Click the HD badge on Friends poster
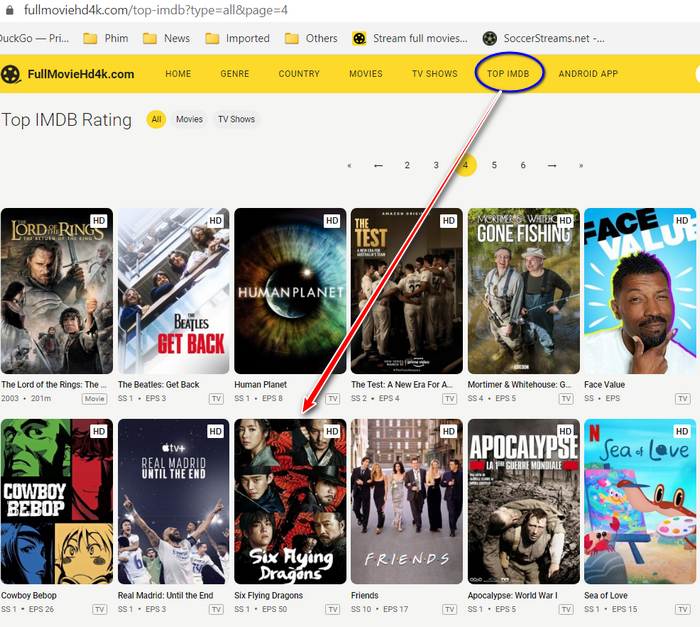The width and height of the screenshot is (700, 627). point(449,431)
